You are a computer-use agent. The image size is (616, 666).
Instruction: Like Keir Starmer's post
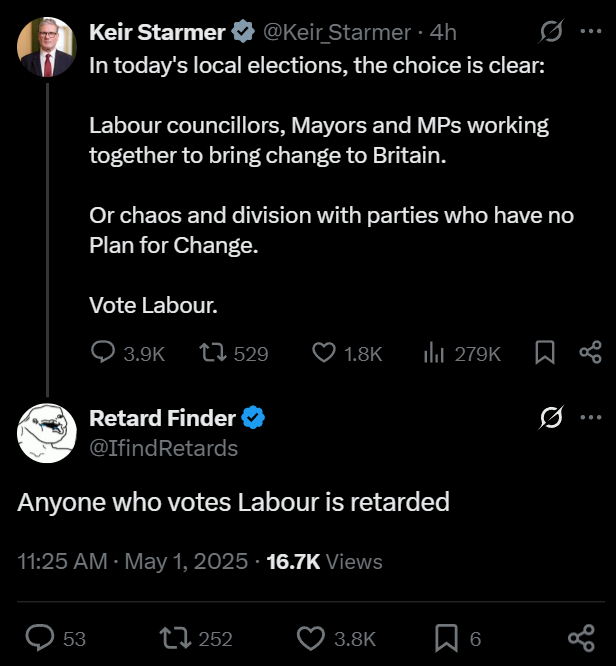323,353
